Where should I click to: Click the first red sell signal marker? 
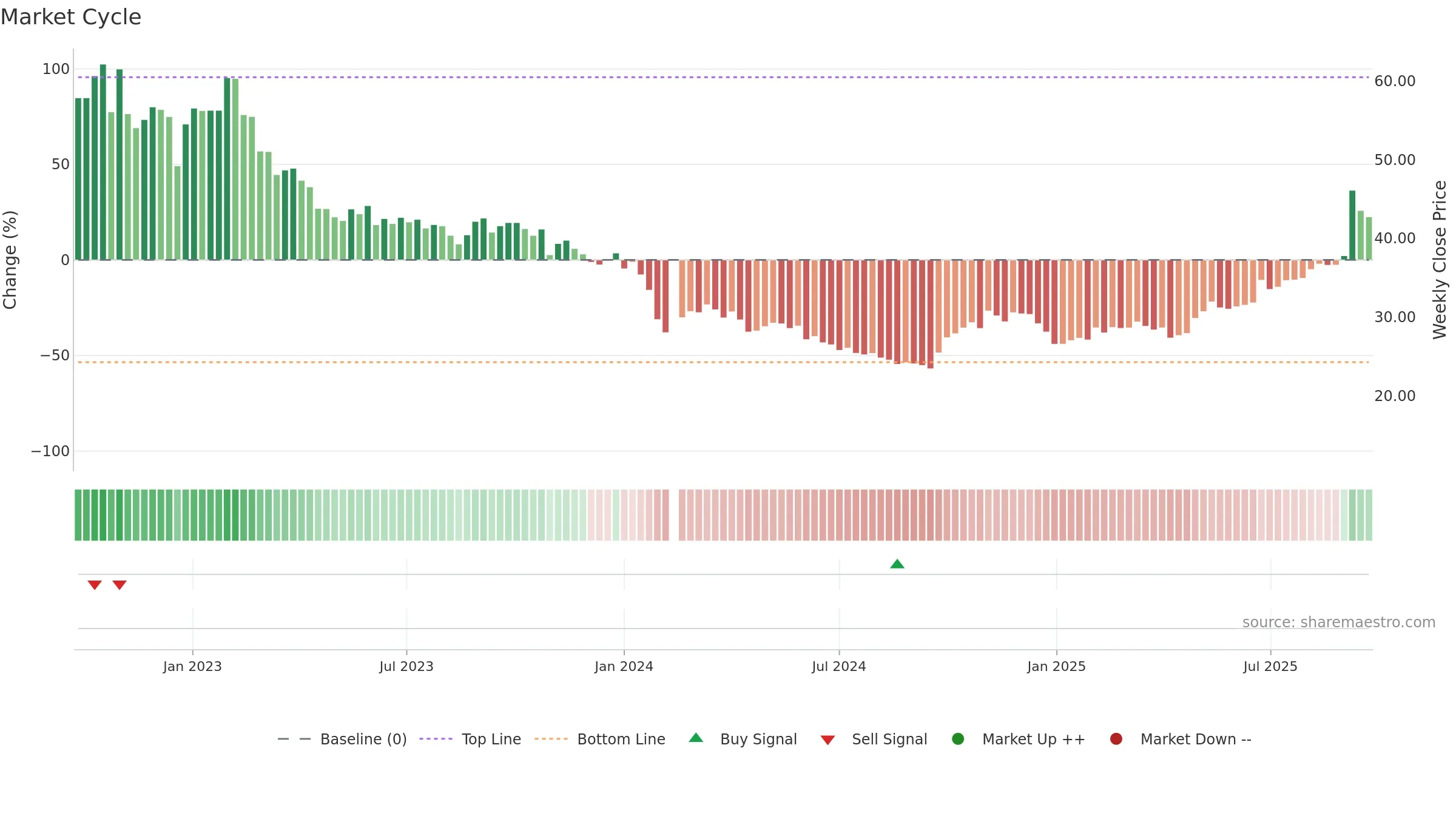coord(95,585)
